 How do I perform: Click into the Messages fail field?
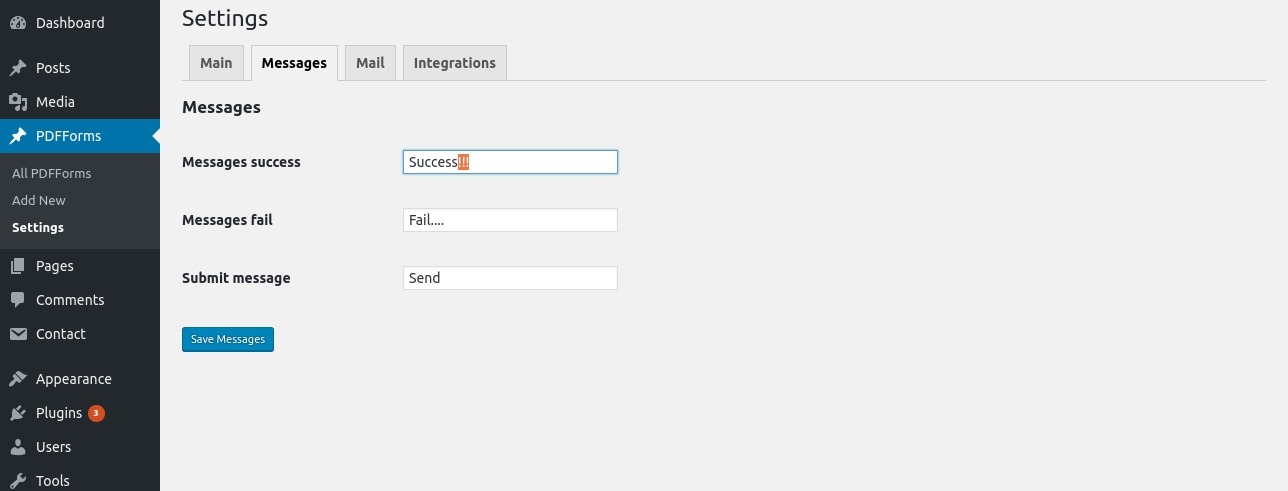510,220
